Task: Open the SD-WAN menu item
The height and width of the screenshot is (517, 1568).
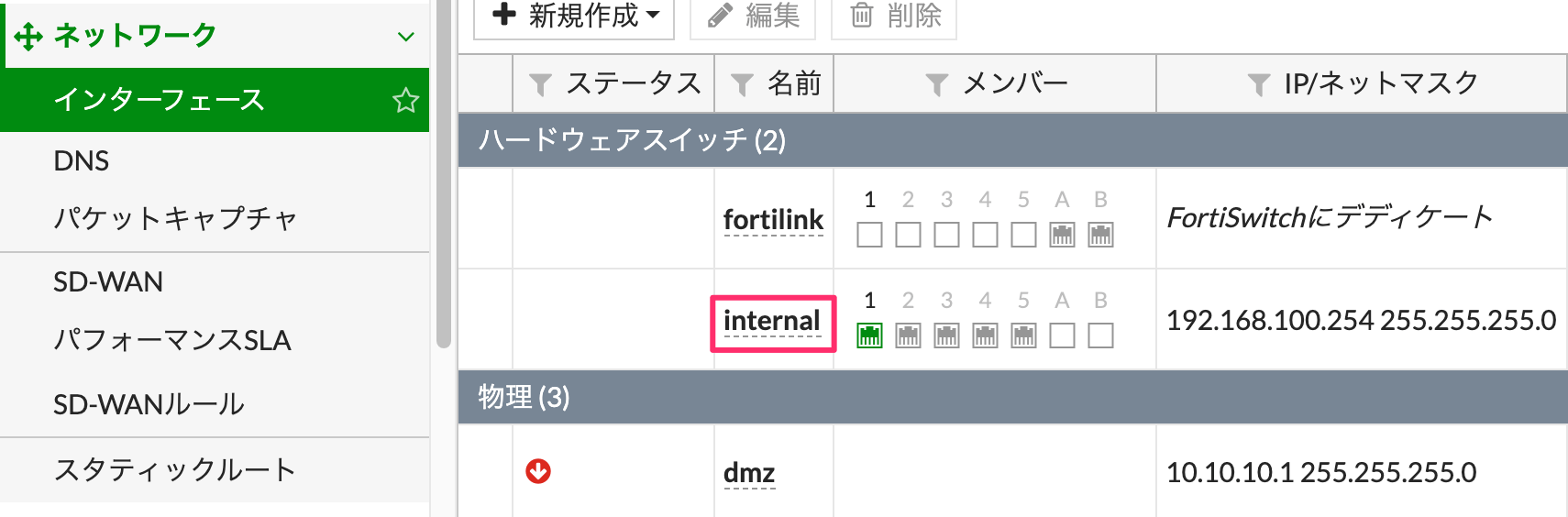Action: click(108, 281)
